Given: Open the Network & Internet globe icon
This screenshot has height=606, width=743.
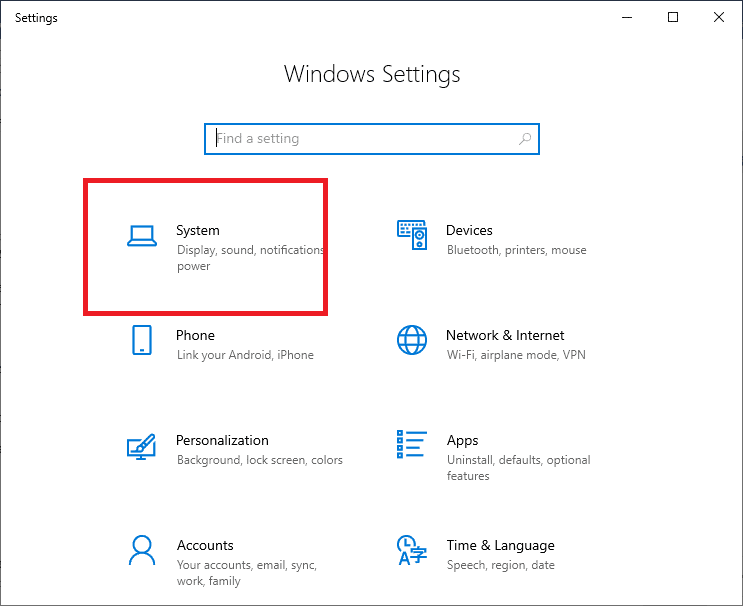Looking at the screenshot, I should click(x=412, y=340).
